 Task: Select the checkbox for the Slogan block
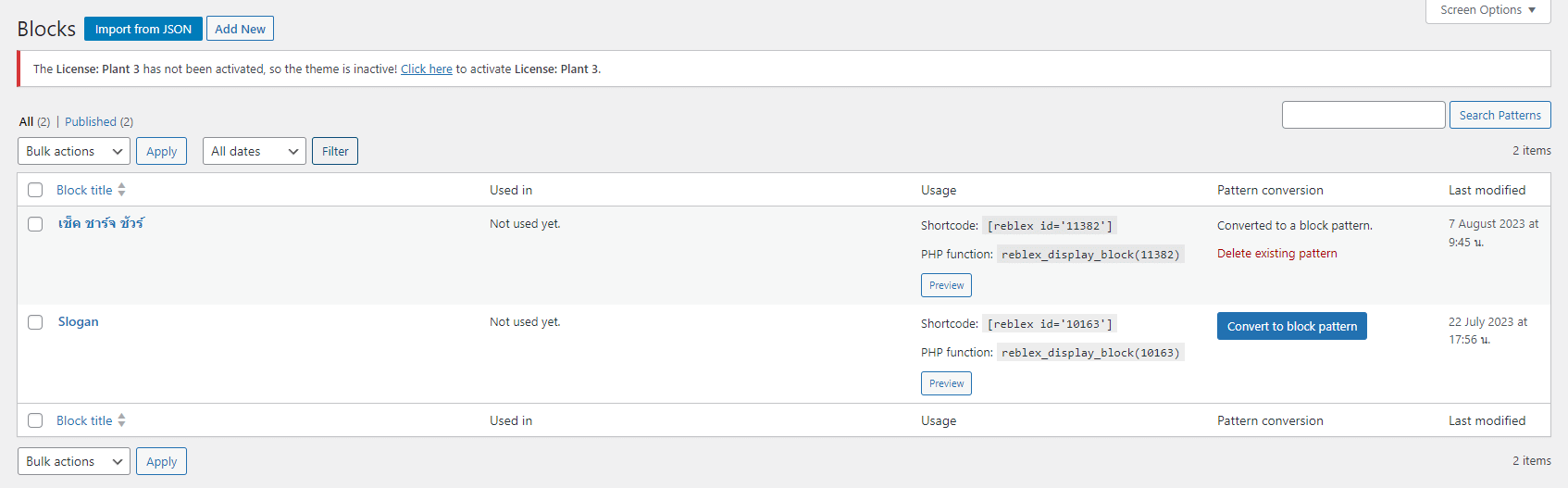click(35, 322)
